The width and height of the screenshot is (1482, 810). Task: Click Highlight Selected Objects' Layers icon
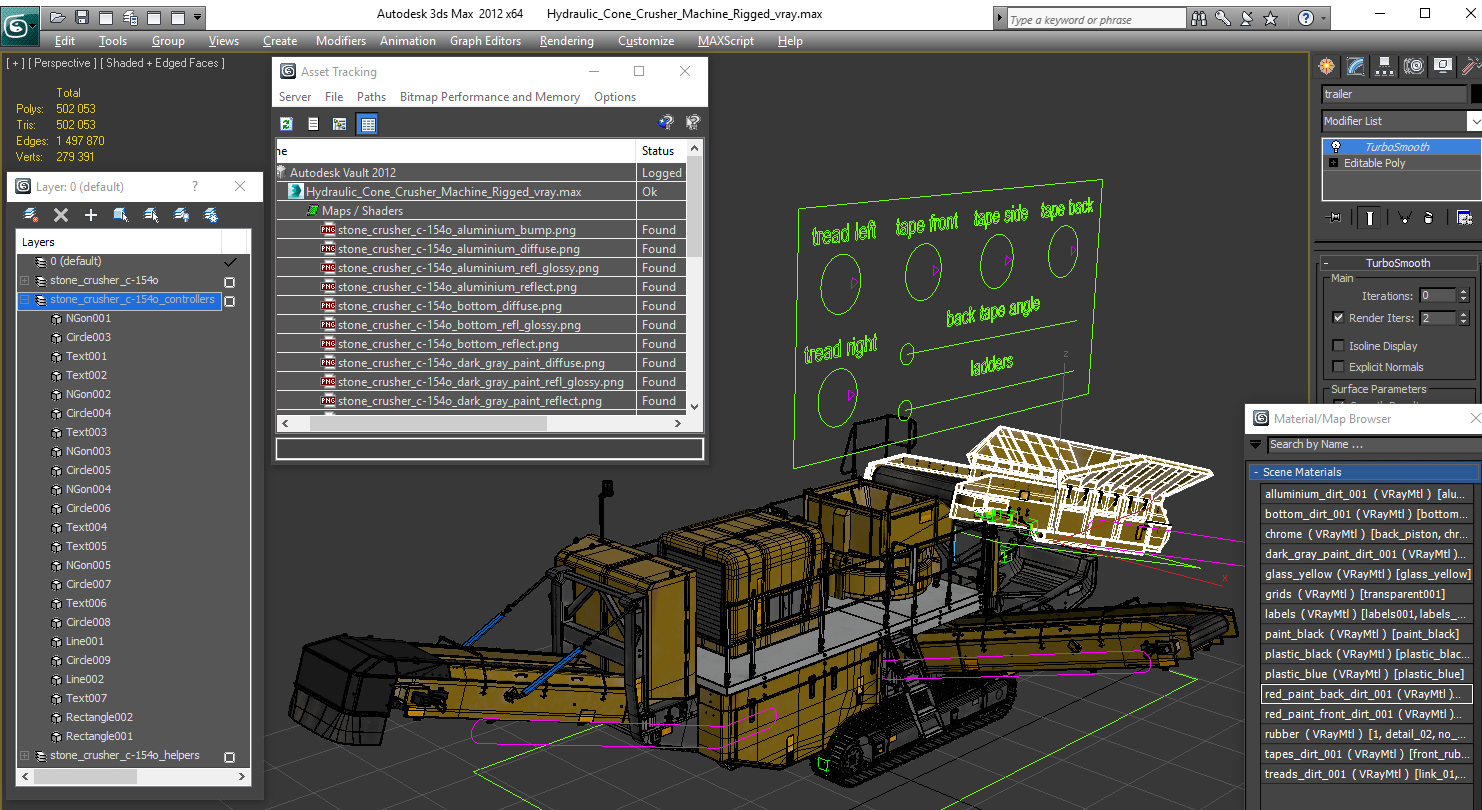tap(151, 215)
